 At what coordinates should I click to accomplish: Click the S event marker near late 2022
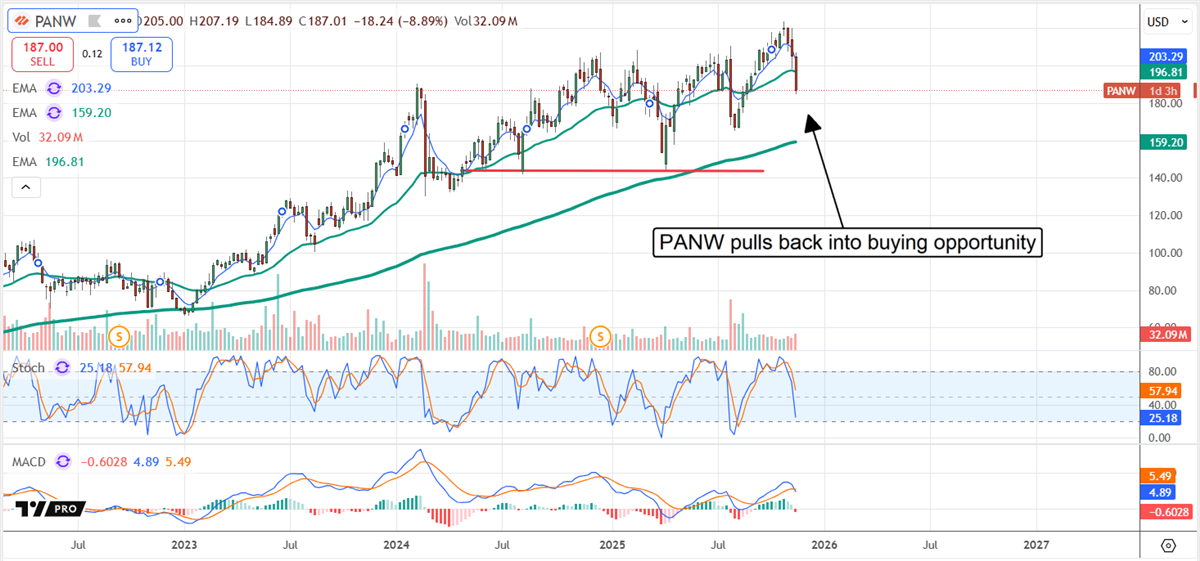[119, 335]
